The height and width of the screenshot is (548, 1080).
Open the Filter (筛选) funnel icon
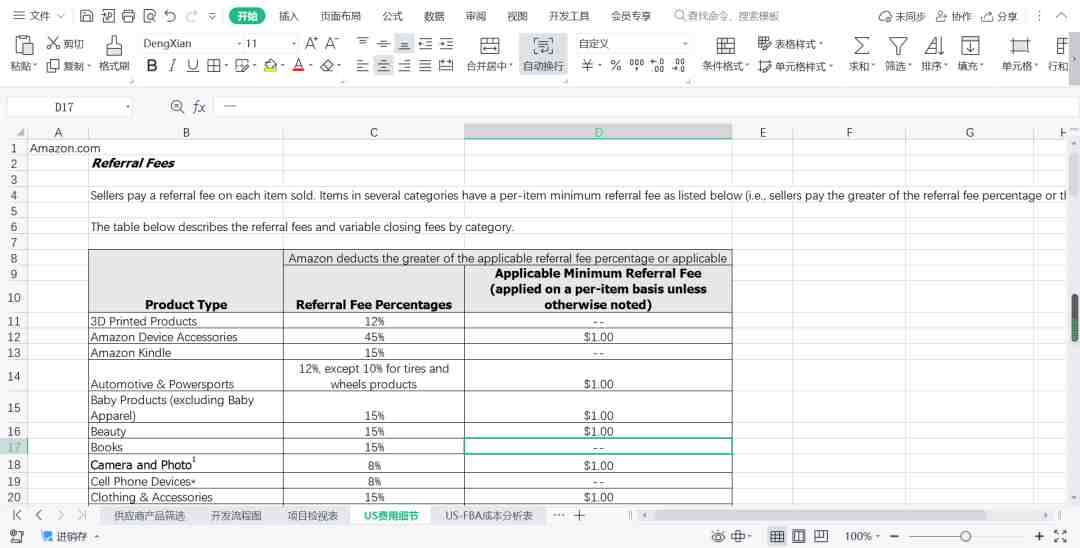click(x=898, y=45)
